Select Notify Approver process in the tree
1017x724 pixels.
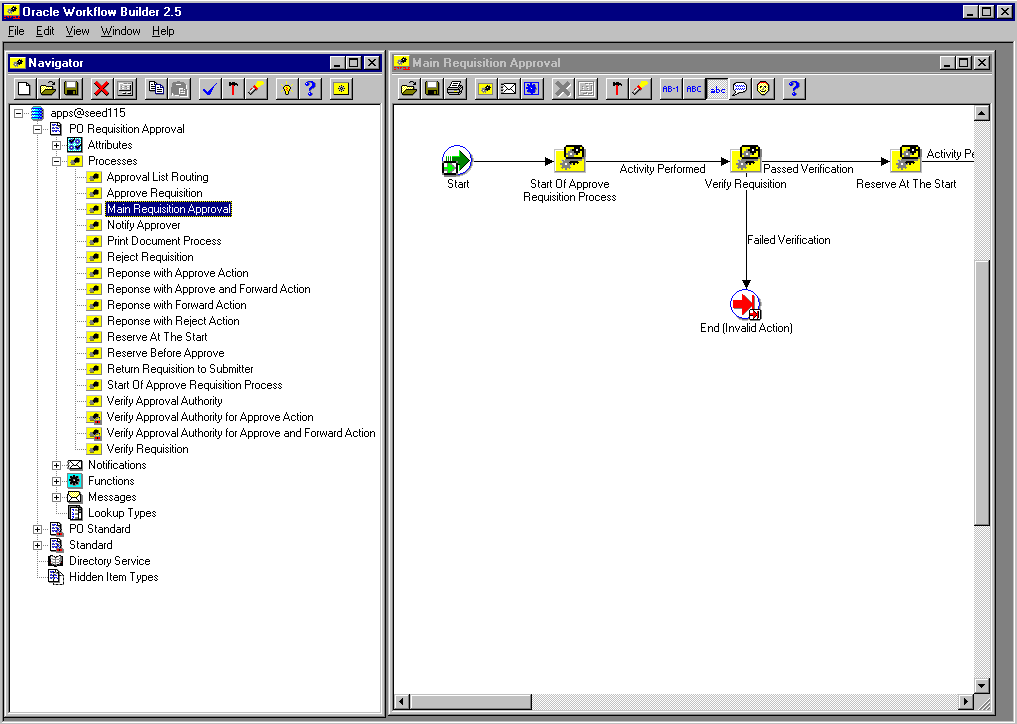coord(143,225)
